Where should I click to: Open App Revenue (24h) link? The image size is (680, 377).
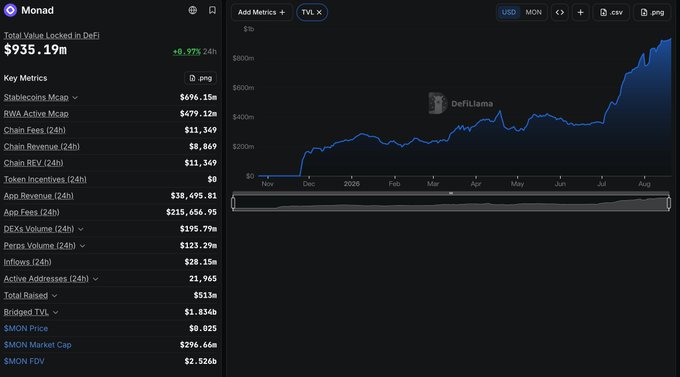pos(39,196)
